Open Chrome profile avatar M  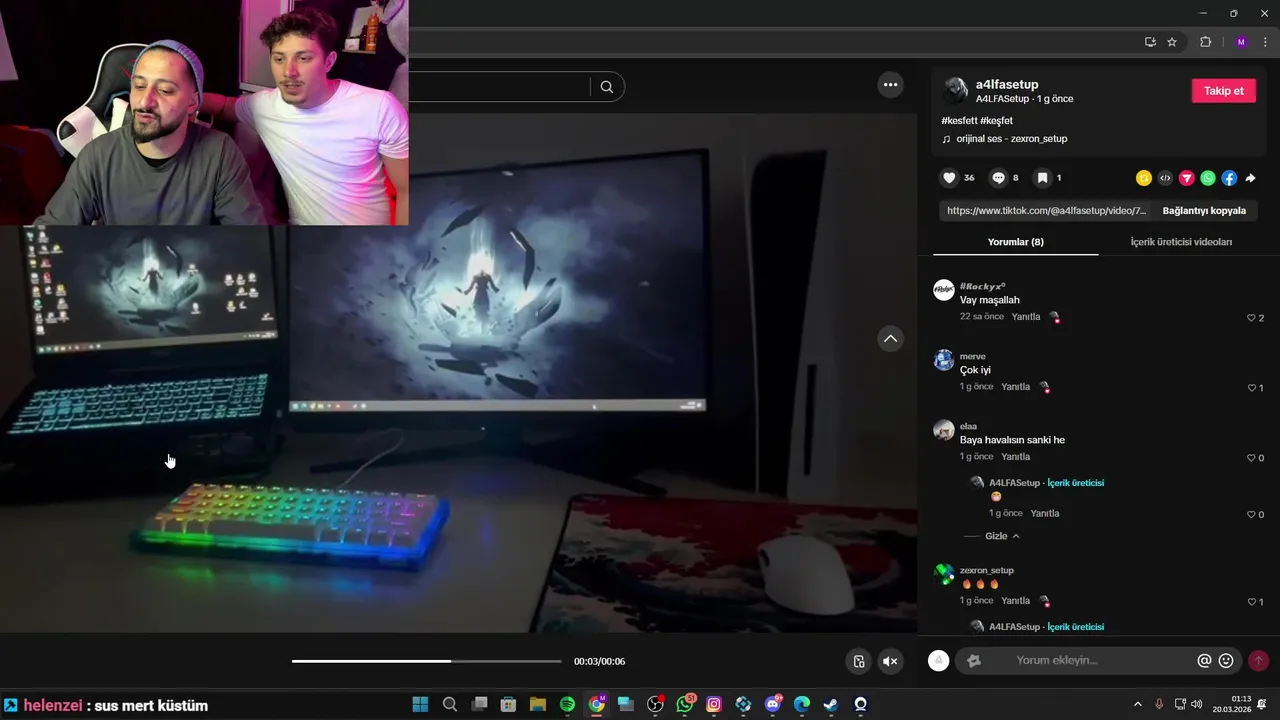tap(1241, 42)
